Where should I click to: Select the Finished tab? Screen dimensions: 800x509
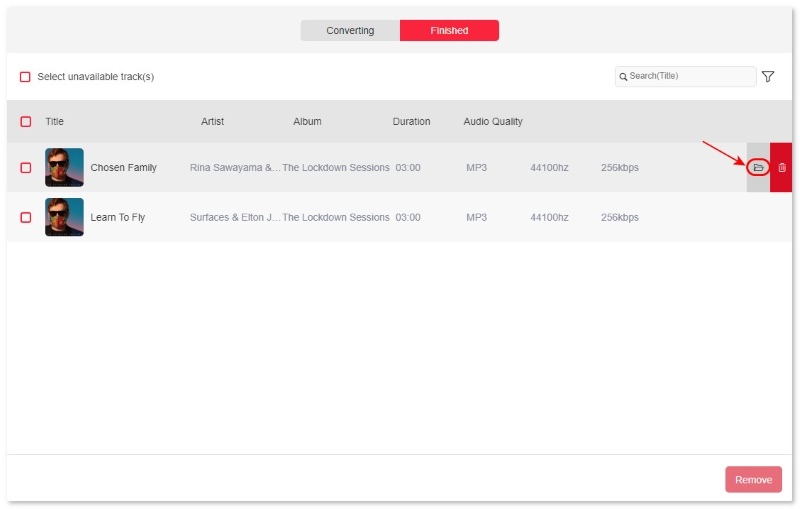click(x=449, y=31)
